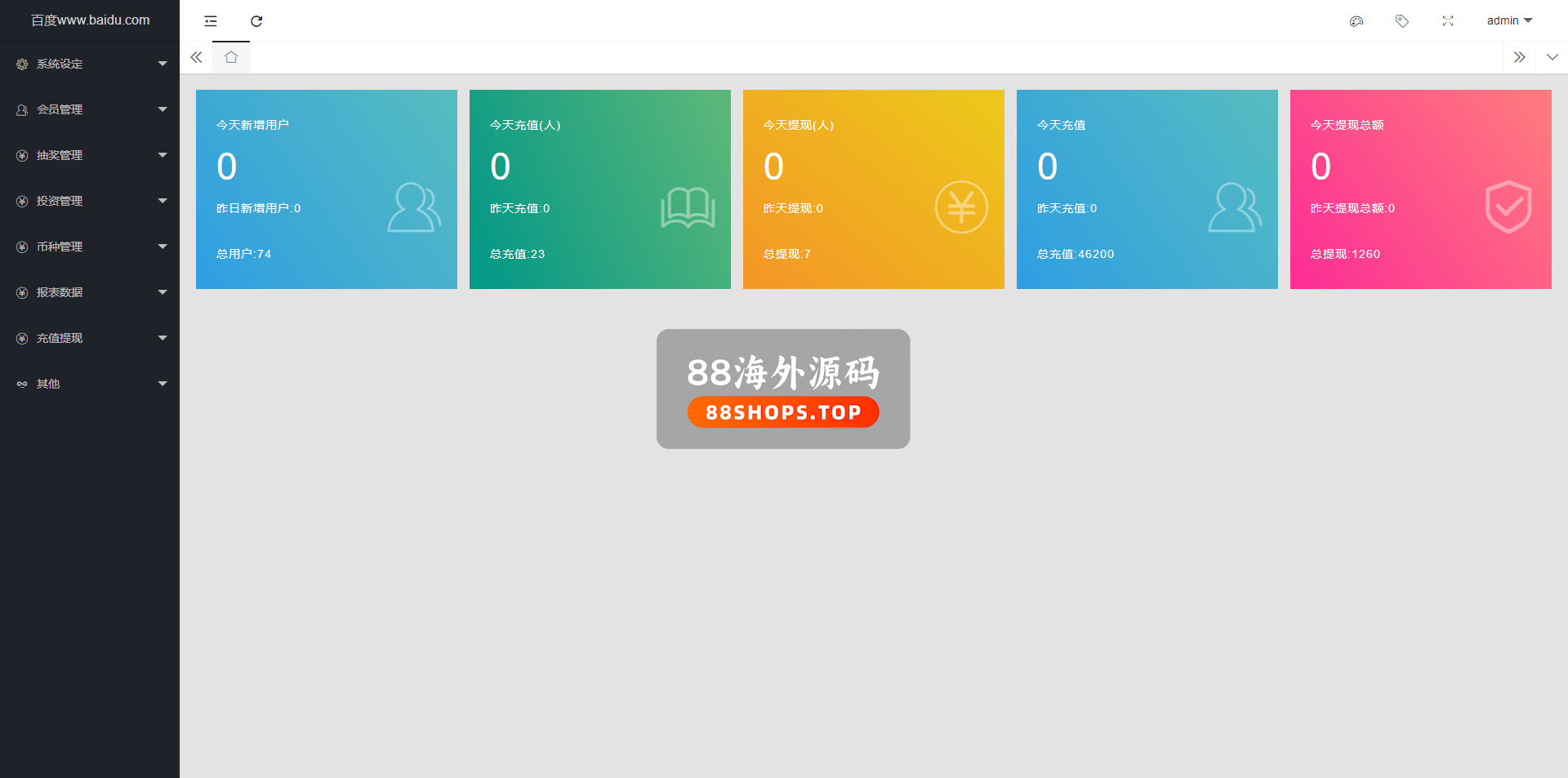This screenshot has height=778, width=1568.
Task: Select the home tab
Action: pyautogui.click(x=231, y=57)
